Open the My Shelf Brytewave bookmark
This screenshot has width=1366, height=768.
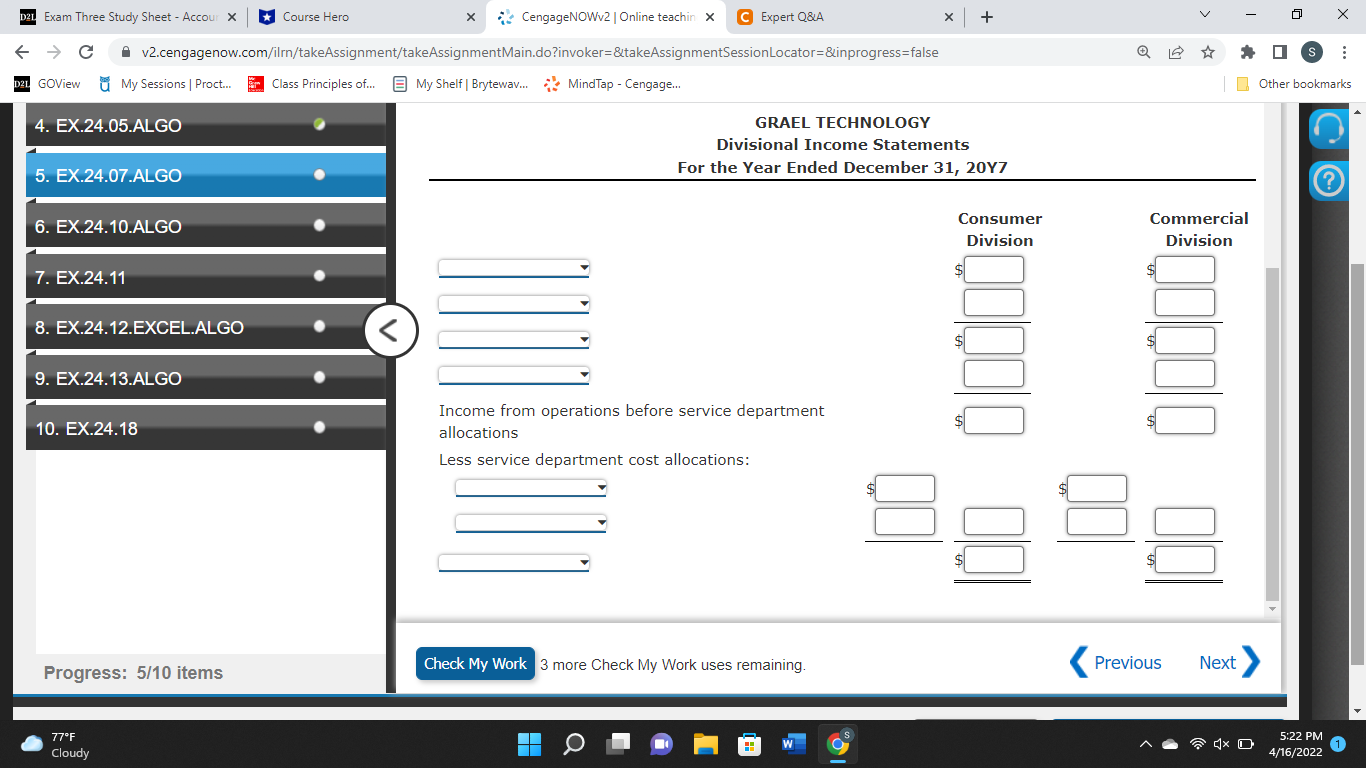(460, 84)
